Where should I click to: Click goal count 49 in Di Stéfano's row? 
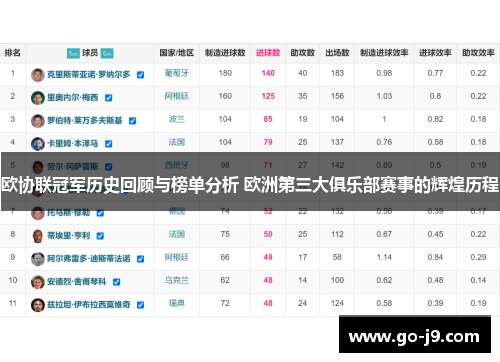[268, 257]
